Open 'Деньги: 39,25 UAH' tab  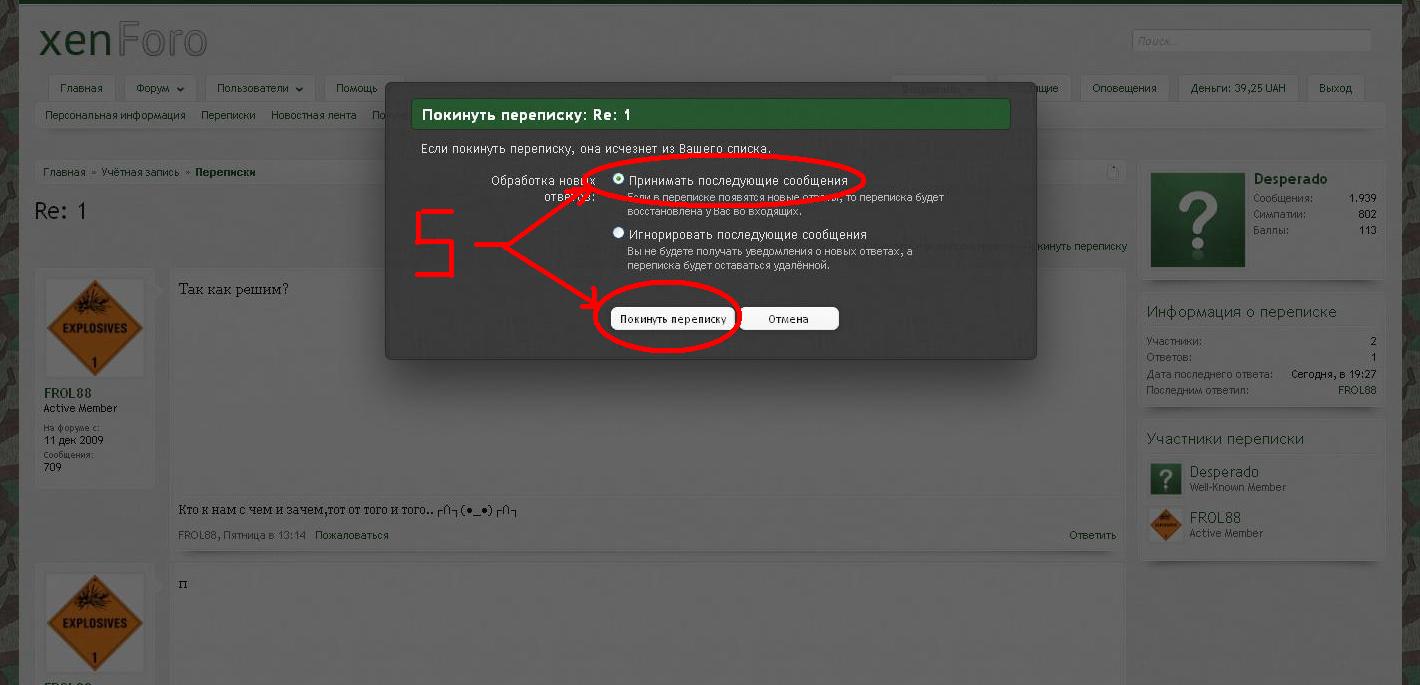pyautogui.click(x=1238, y=88)
